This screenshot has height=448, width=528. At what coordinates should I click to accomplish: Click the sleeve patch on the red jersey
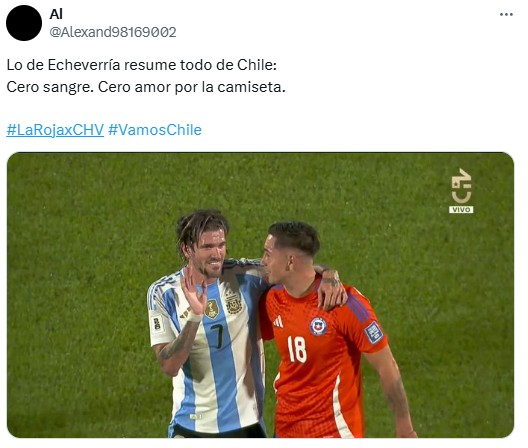374,332
